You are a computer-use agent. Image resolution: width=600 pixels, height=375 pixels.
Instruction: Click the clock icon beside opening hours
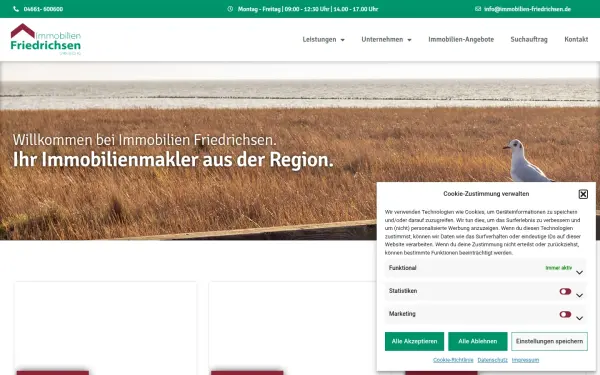tap(230, 9)
